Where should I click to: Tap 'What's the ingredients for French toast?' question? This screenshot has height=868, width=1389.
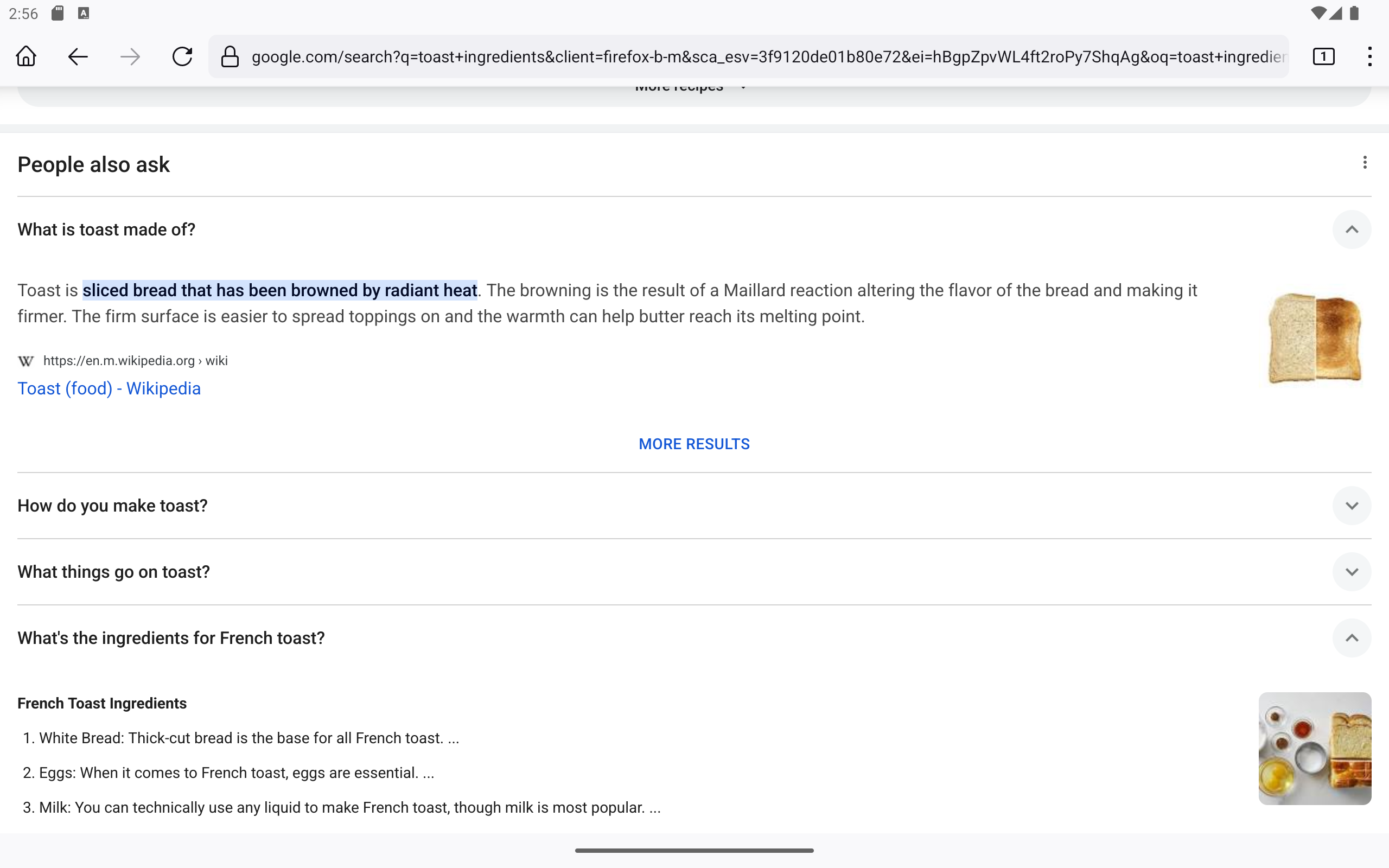point(171,638)
